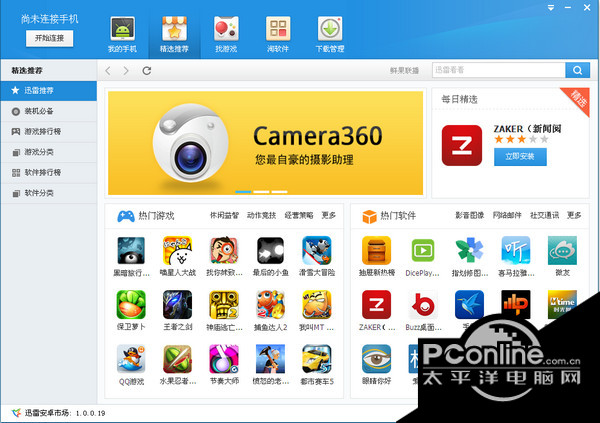Click the 休闲益智 game category link

coord(224,216)
